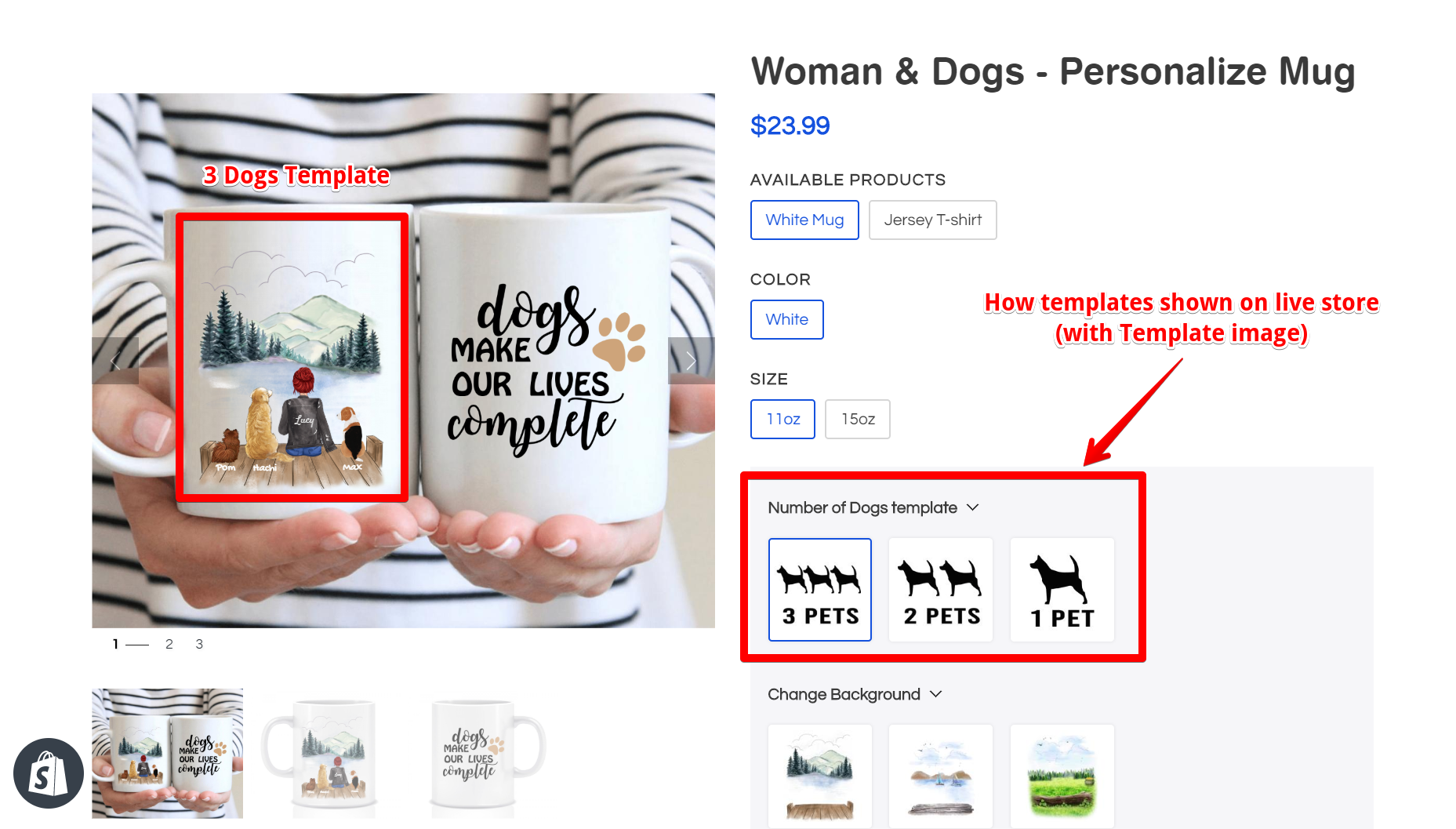
Task: Choose the 11oz size option
Action: [782, 420]
